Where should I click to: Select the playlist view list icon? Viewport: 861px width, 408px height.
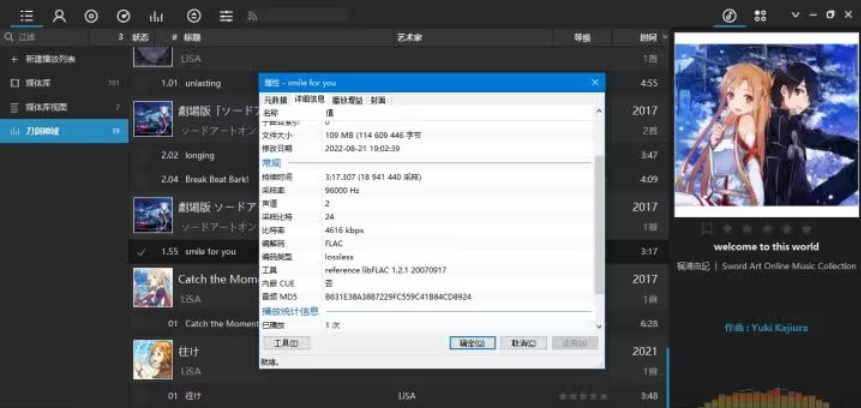click(x=26, y=16)
